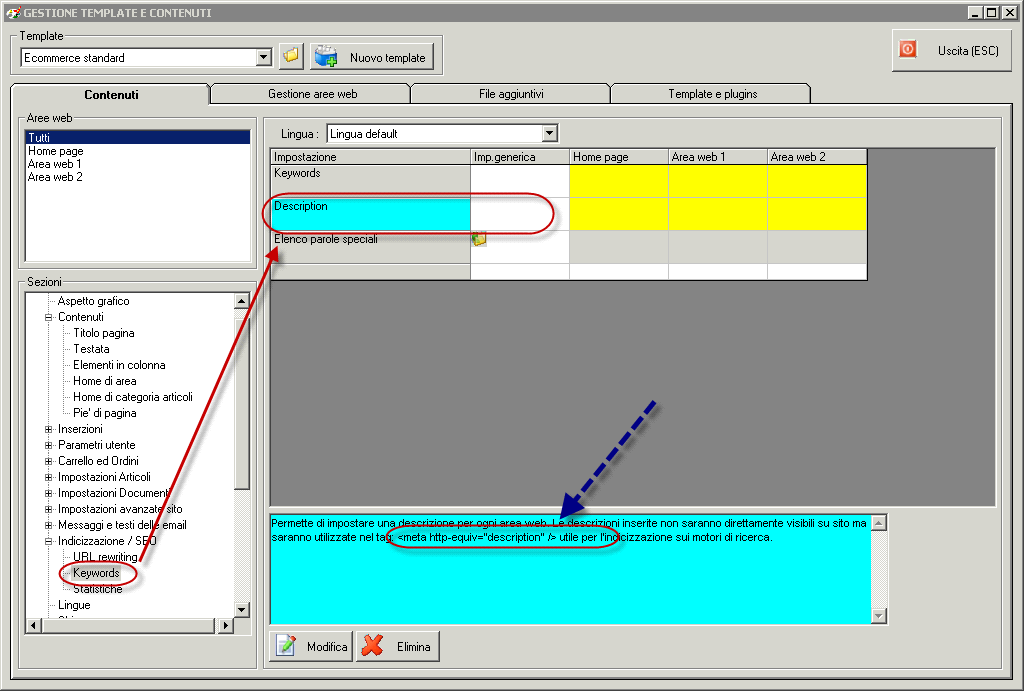This screenshot has width=1024, height=691.
Task: Click the Elenco parole speciali row label
Action: (x=370, y=247)
